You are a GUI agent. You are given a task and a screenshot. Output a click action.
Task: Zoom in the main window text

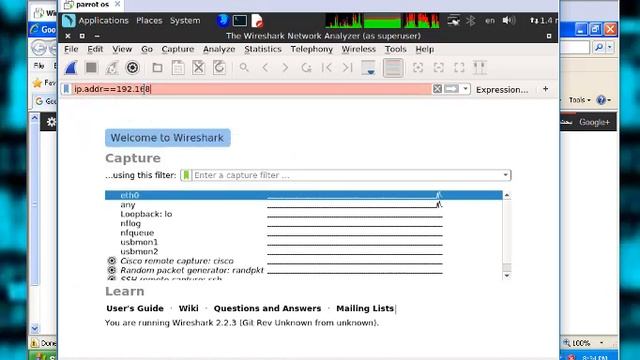(418, 68)
